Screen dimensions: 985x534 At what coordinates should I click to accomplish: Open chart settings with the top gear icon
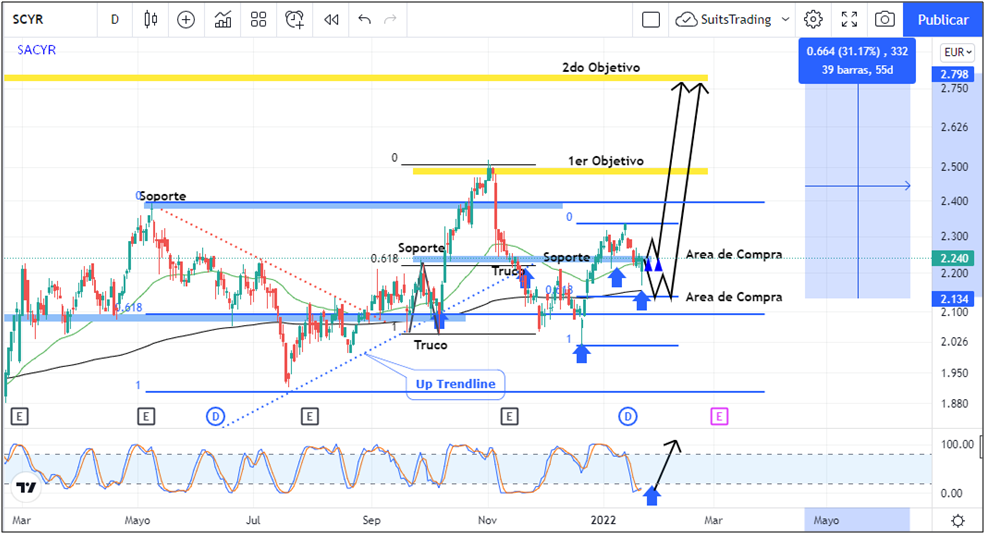pyautogui.click(x=813, y=19)
